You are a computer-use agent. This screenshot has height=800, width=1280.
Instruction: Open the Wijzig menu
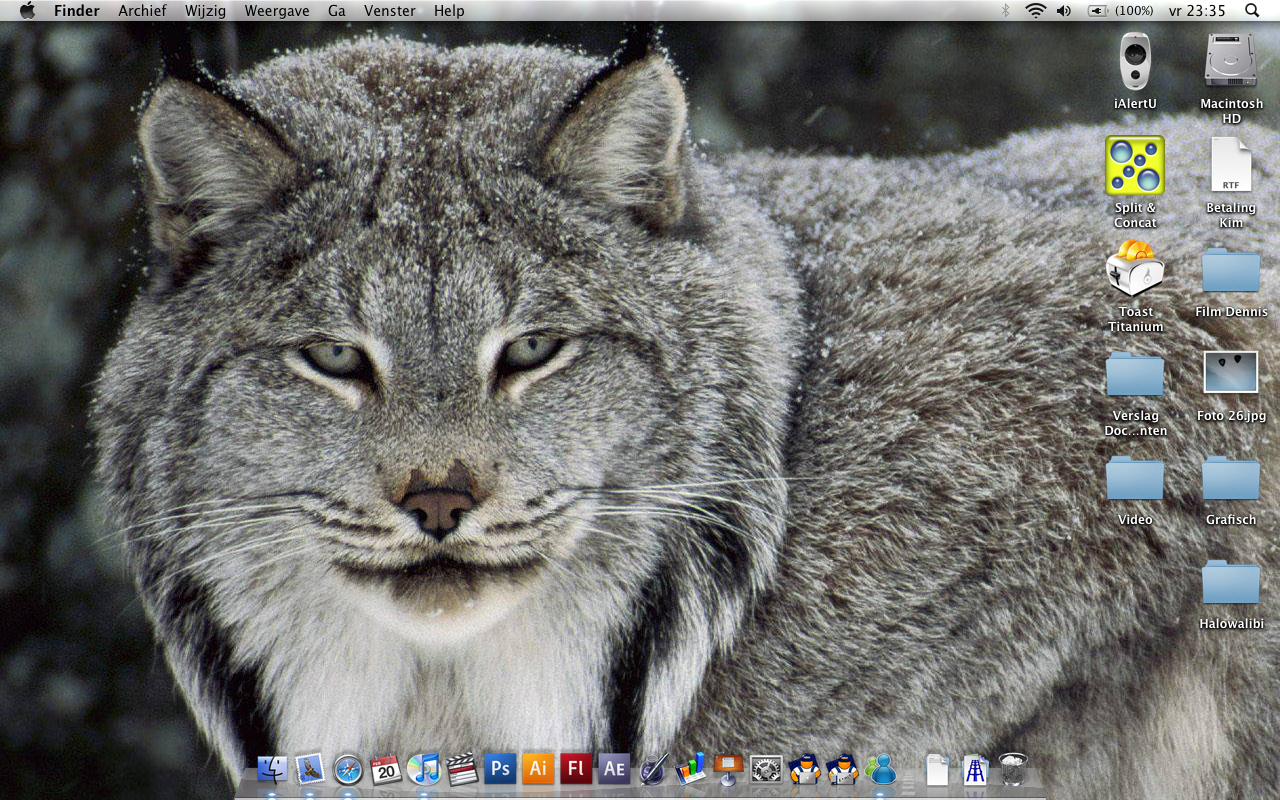205,10
